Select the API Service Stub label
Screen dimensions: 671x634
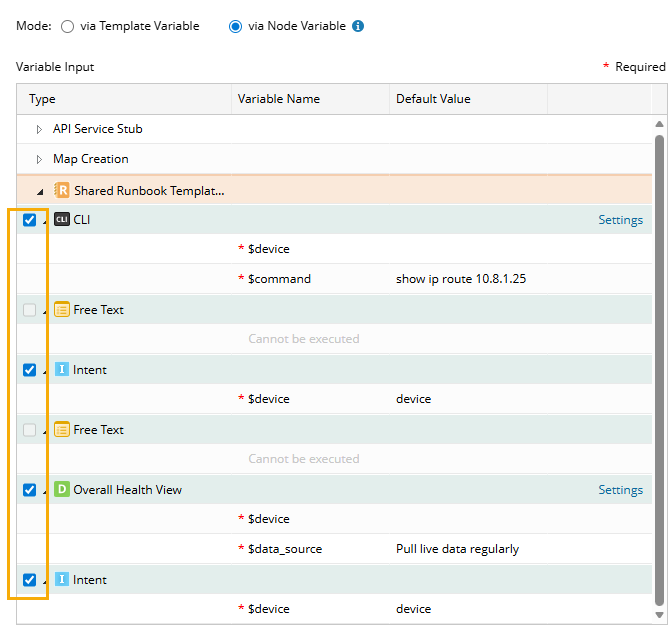click(x=98, y=129)
